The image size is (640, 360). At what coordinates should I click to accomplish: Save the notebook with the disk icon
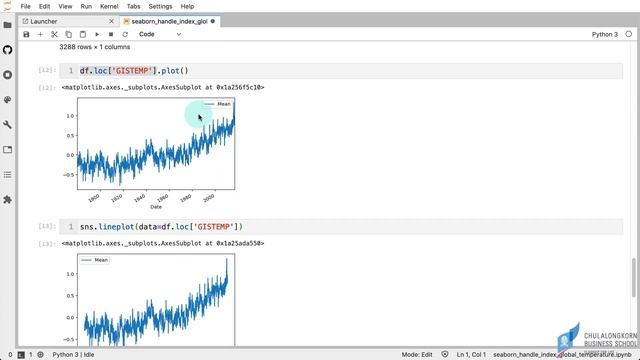(x=26, y=34)
